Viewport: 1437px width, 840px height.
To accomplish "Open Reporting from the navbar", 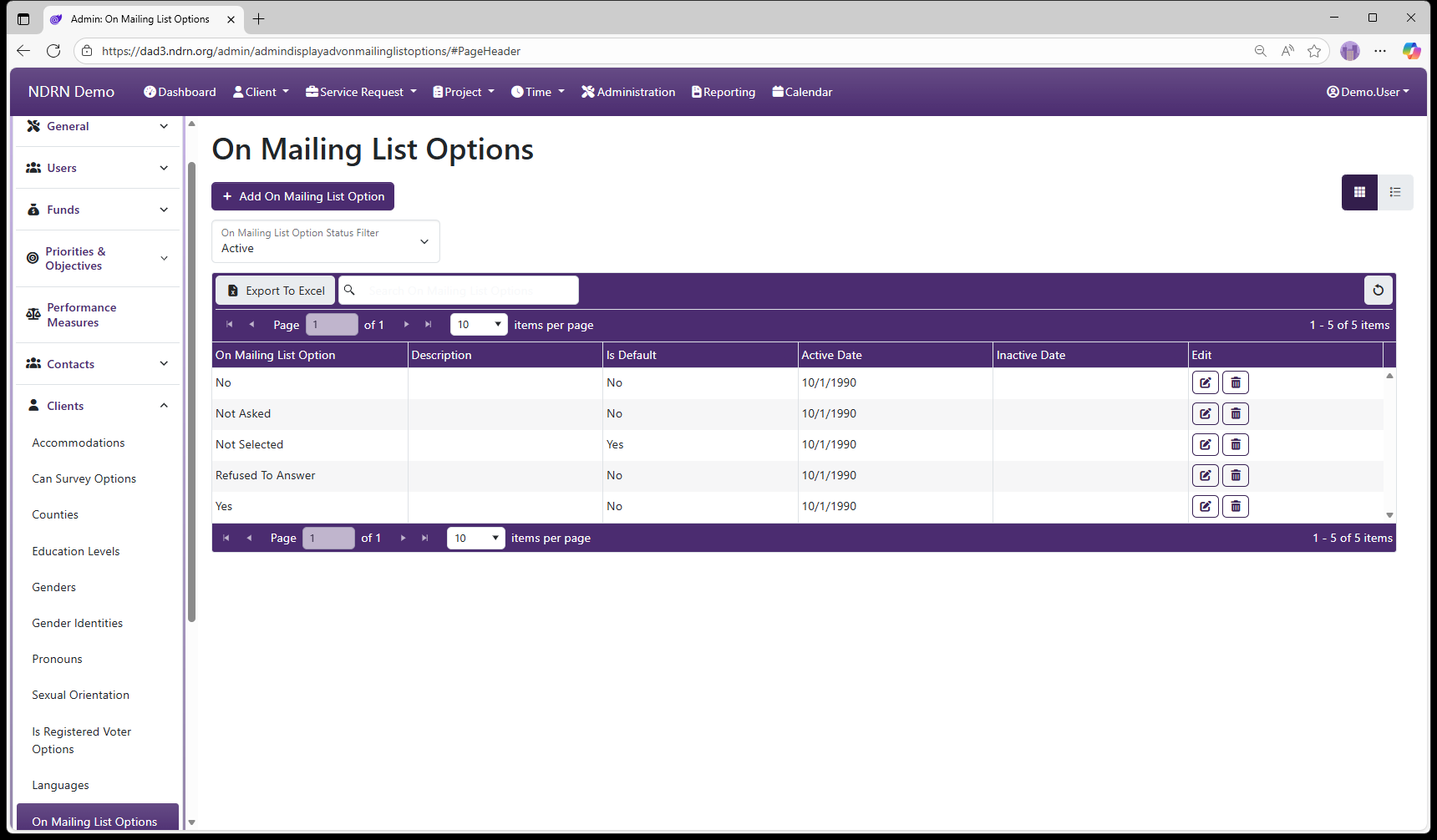I will pyautogui.click(x=724, y=92).
